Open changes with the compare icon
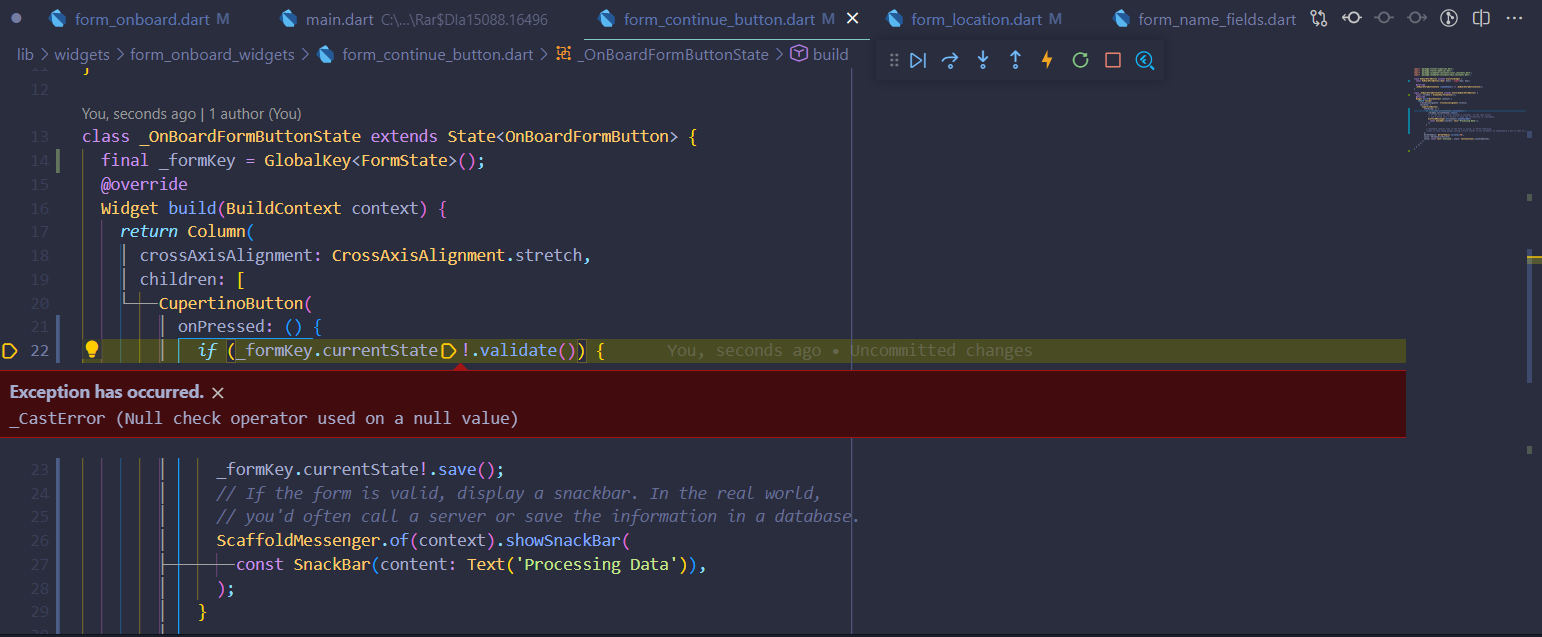 click(1319, 18)
